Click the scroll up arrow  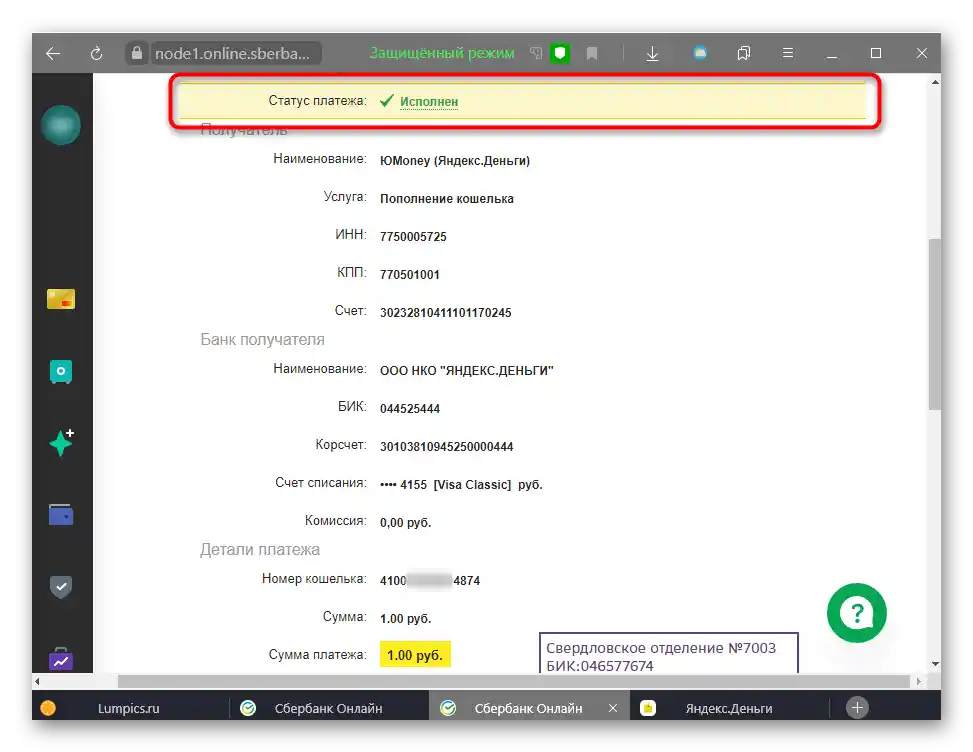(x=935, y=82)
